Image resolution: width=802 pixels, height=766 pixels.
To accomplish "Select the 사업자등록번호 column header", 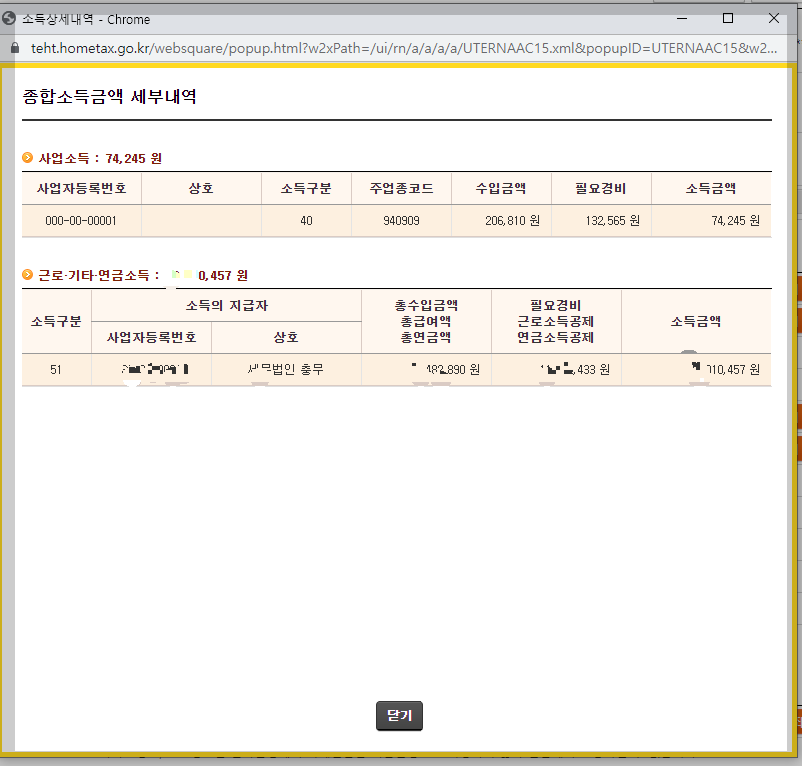I will (x=81, y=188).
